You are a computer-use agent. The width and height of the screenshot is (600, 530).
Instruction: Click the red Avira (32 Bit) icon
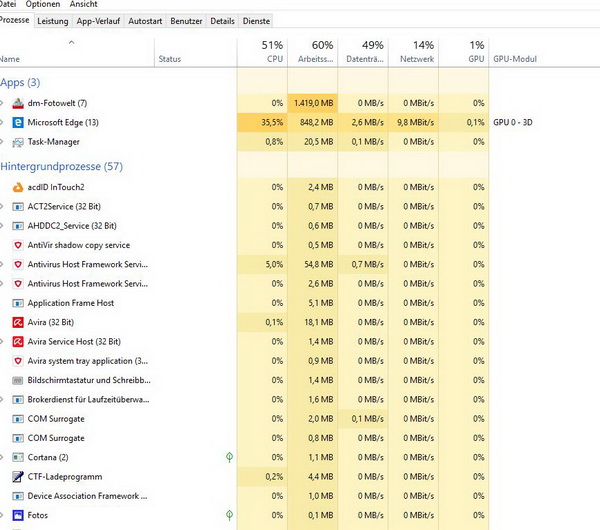click(x=18, y=322)
